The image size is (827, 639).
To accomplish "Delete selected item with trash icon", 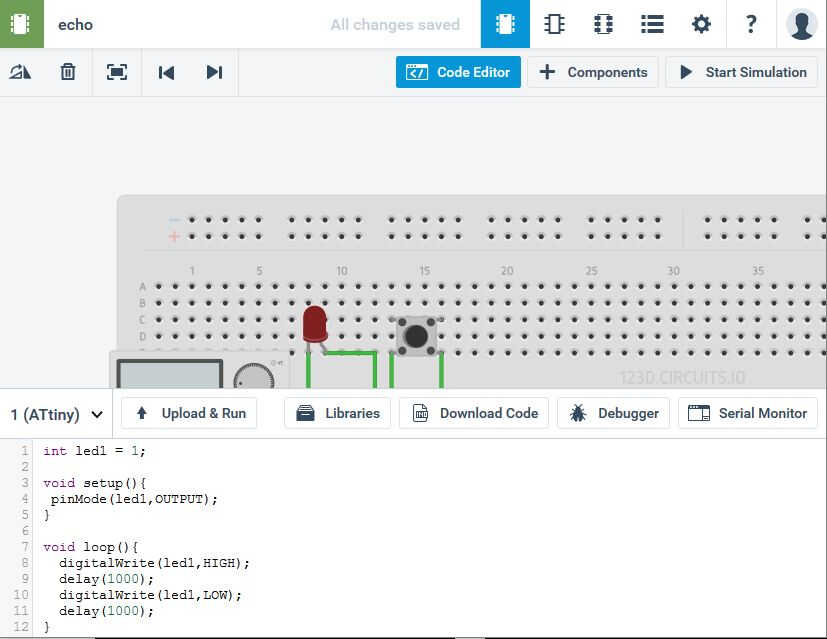I will [x=68, y=72].
